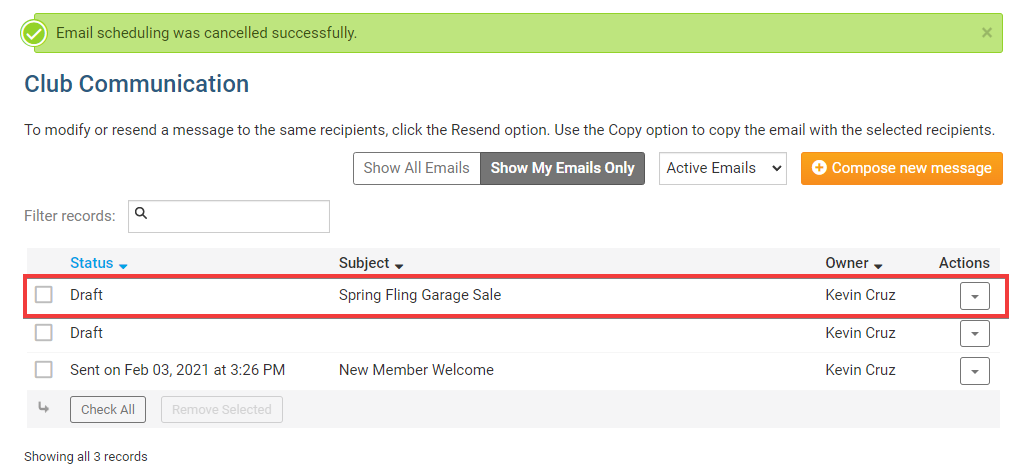Image resolution: width=1027 pixels, height=472 pixels.
Task: Switch to Show All Emails
Action: [x=416, y=168]
